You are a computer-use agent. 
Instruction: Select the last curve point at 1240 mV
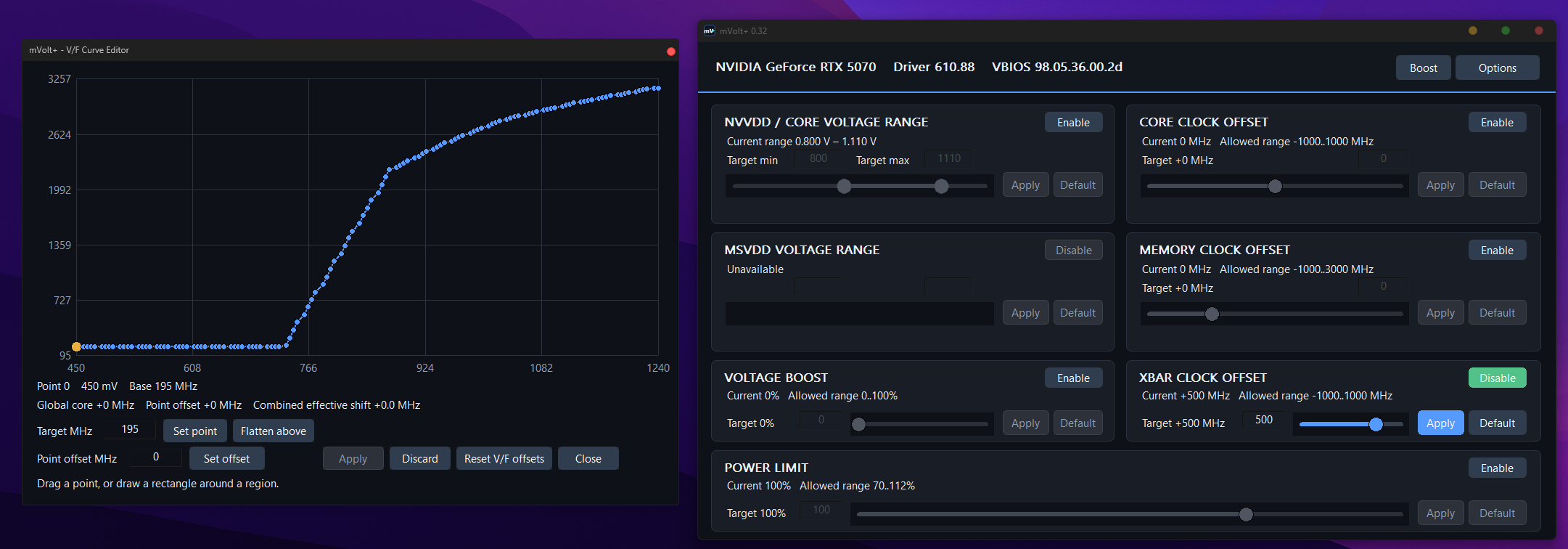[657, 88]
